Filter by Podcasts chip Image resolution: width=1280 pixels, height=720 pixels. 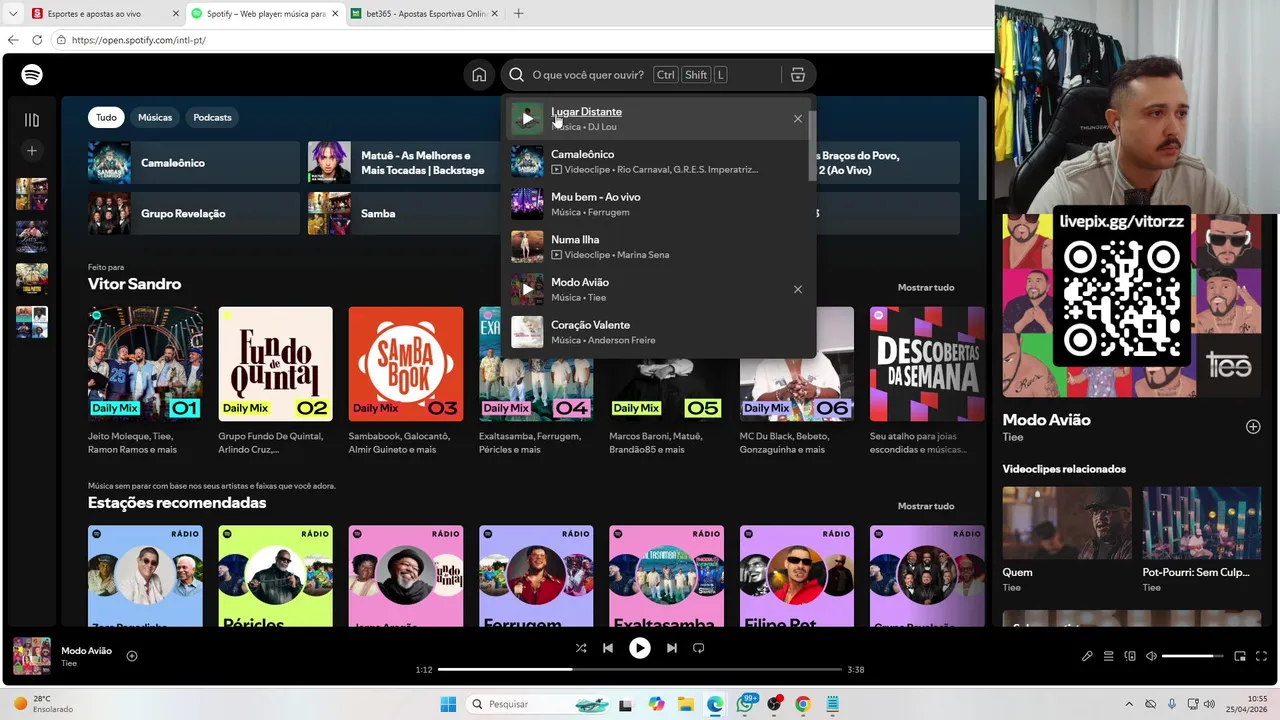click(212, 117)
